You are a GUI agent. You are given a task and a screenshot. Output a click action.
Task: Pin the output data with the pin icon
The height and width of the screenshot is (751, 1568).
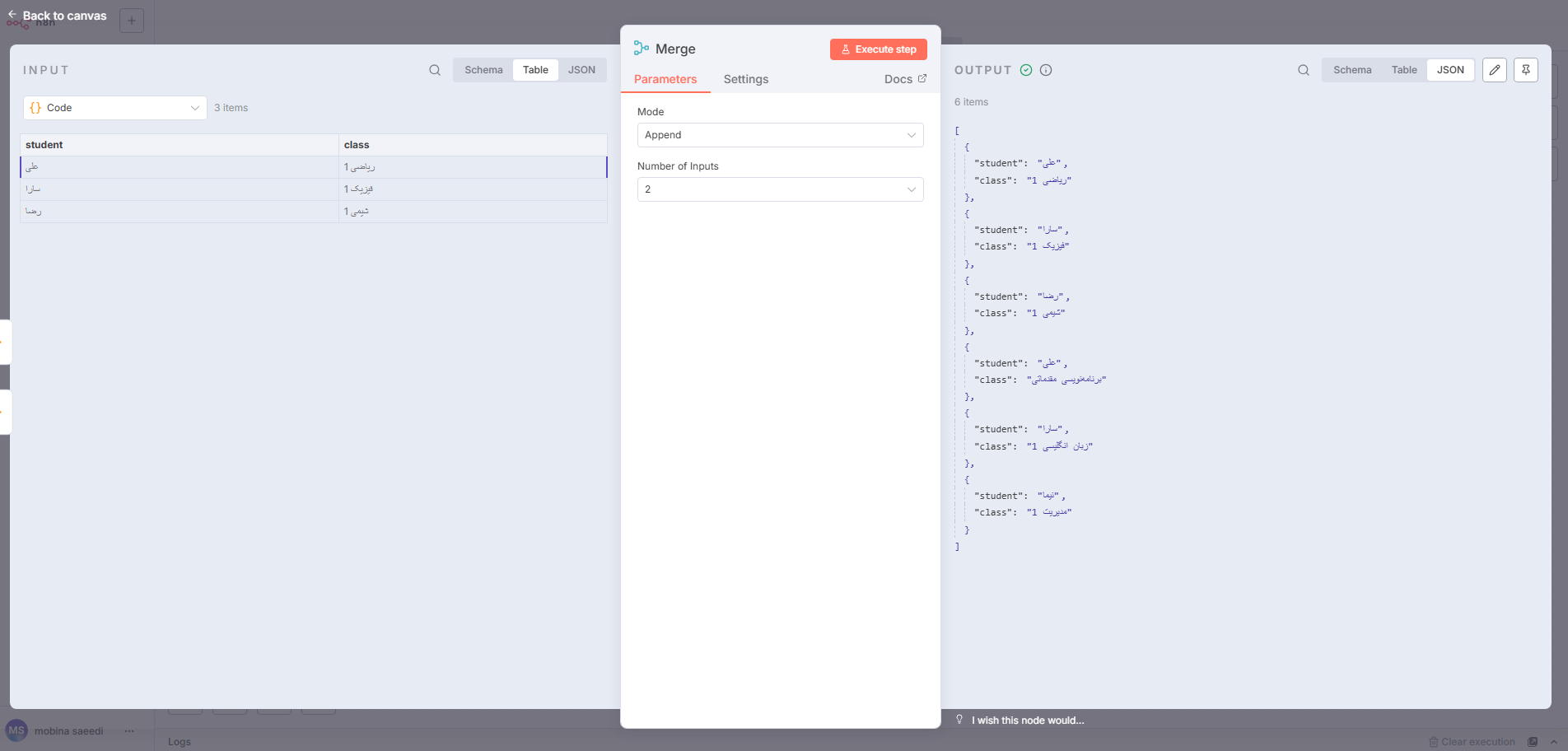[x=1525, y=70]
